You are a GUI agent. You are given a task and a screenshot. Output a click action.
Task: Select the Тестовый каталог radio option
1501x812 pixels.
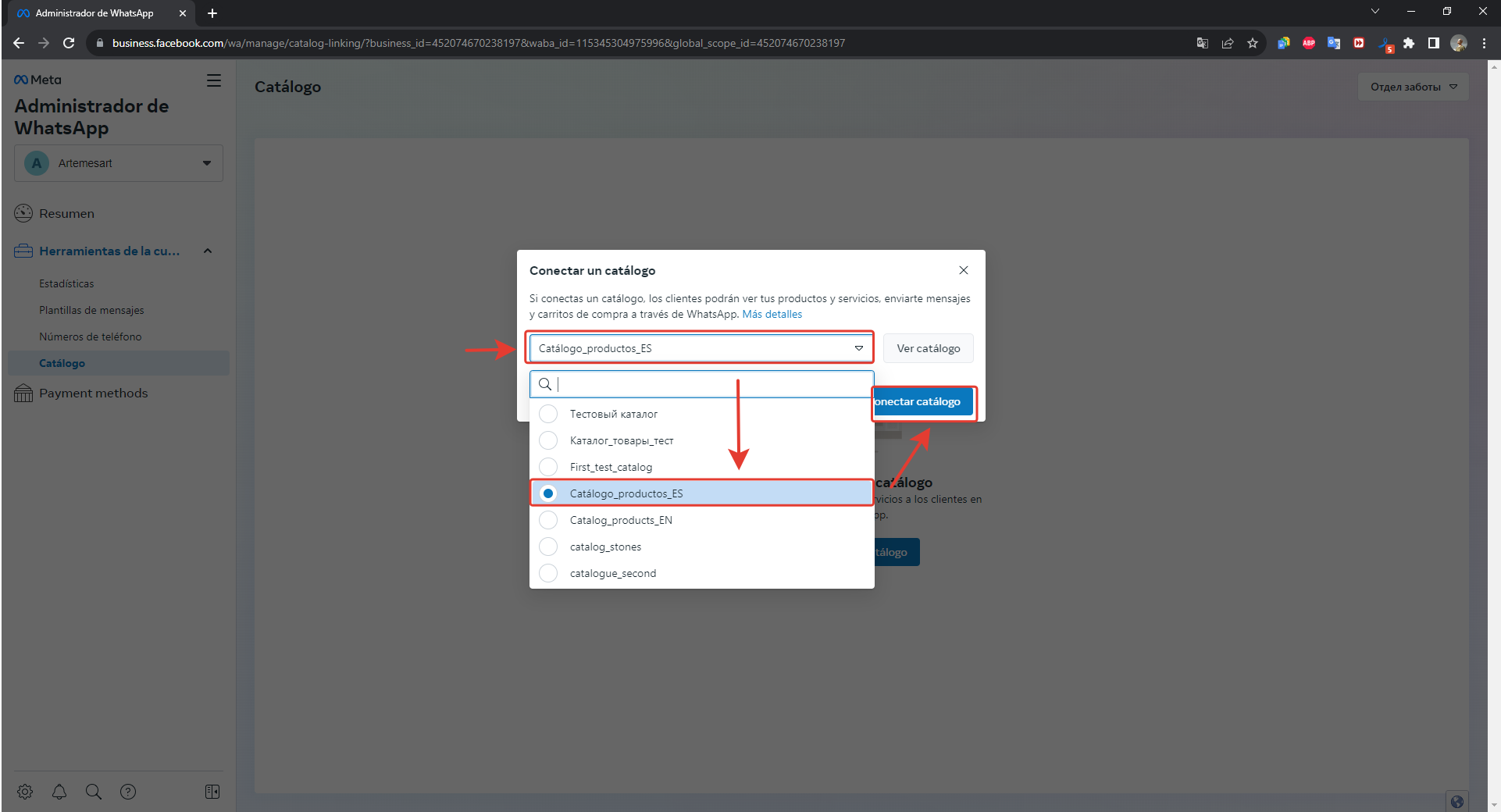pos(548,414)
